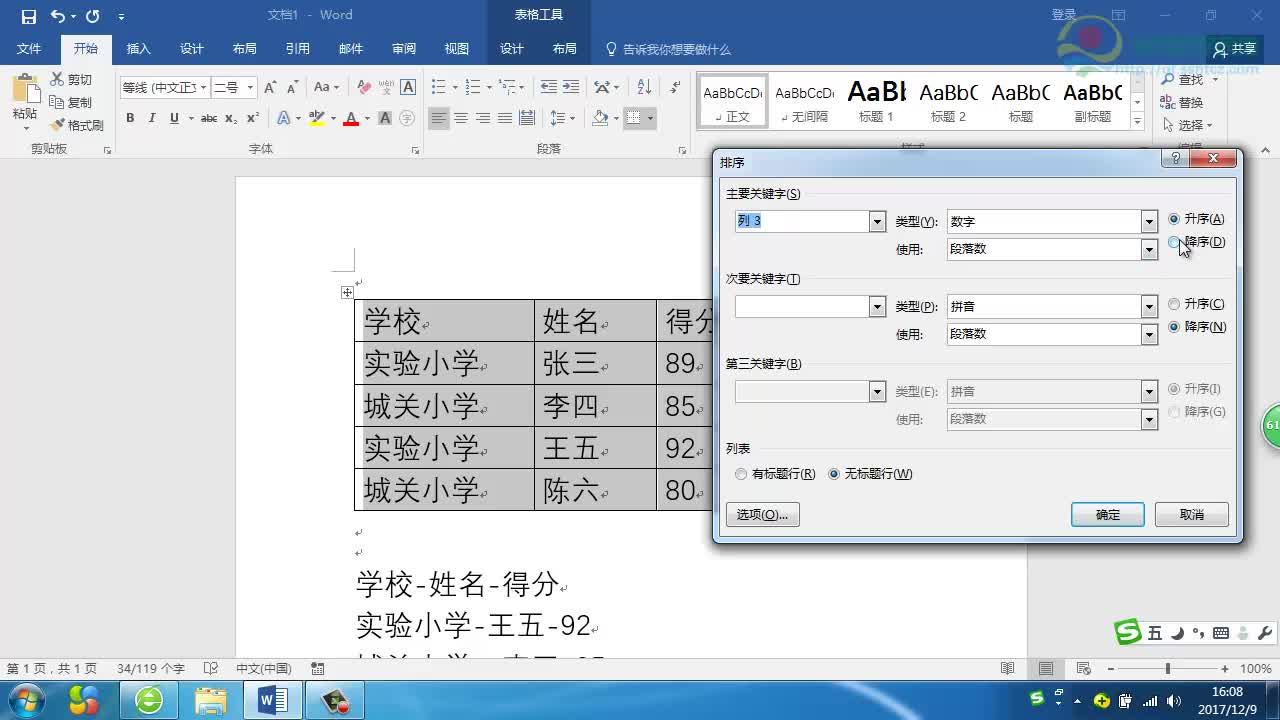
Task: Select the underline formatting icon
Action: click(x=172, y=117)
